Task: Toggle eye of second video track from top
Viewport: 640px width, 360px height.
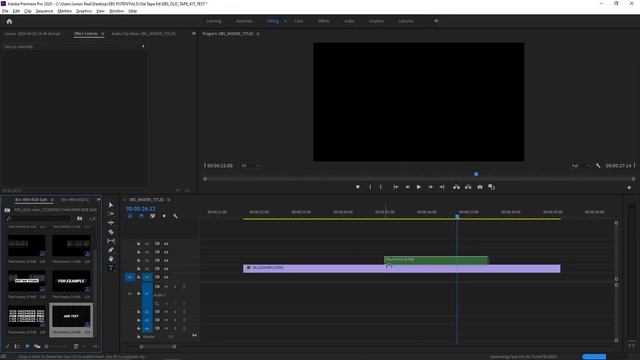Action: coord(166,252)
